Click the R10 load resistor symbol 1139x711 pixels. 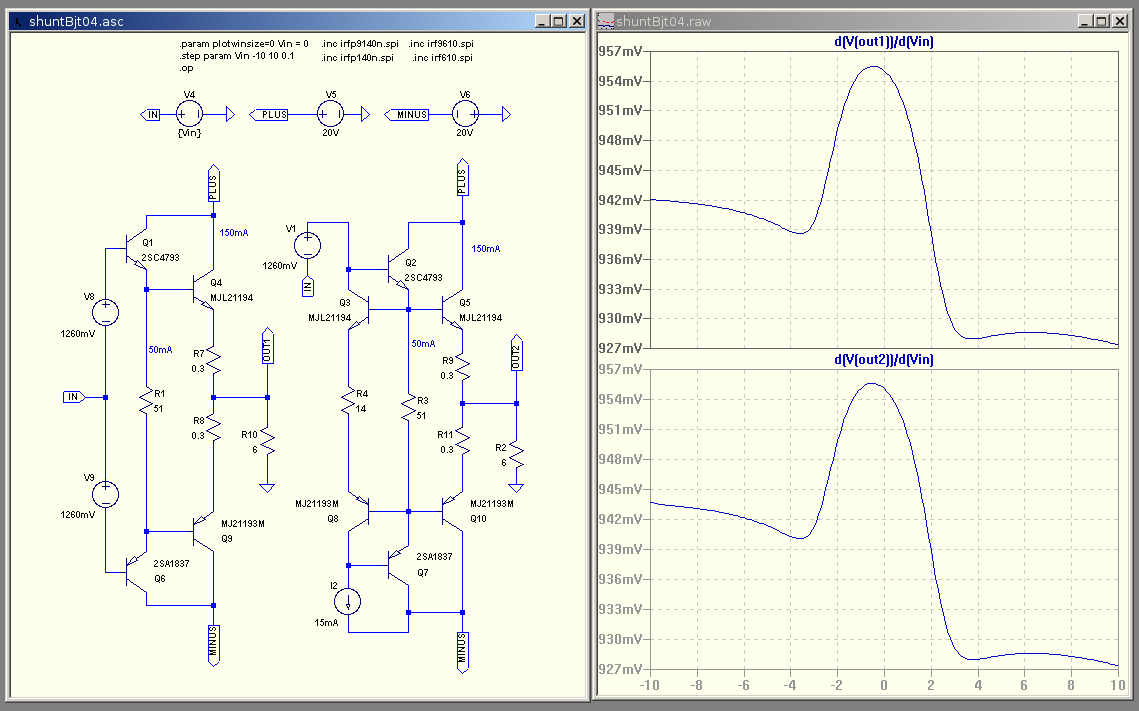pyautogui.click(x=267, y=441)
